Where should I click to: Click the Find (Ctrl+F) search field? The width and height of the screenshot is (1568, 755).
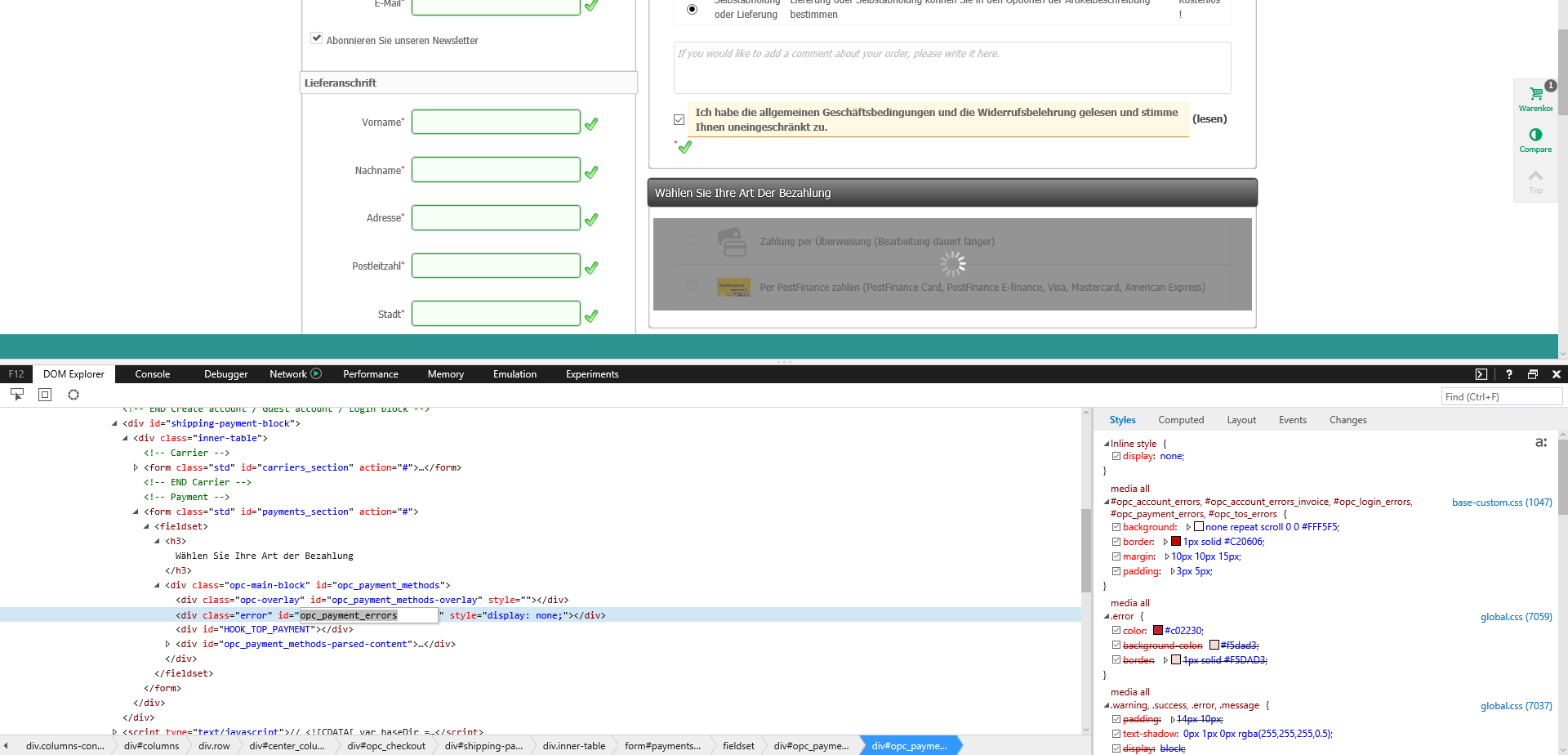[1501, 396]
